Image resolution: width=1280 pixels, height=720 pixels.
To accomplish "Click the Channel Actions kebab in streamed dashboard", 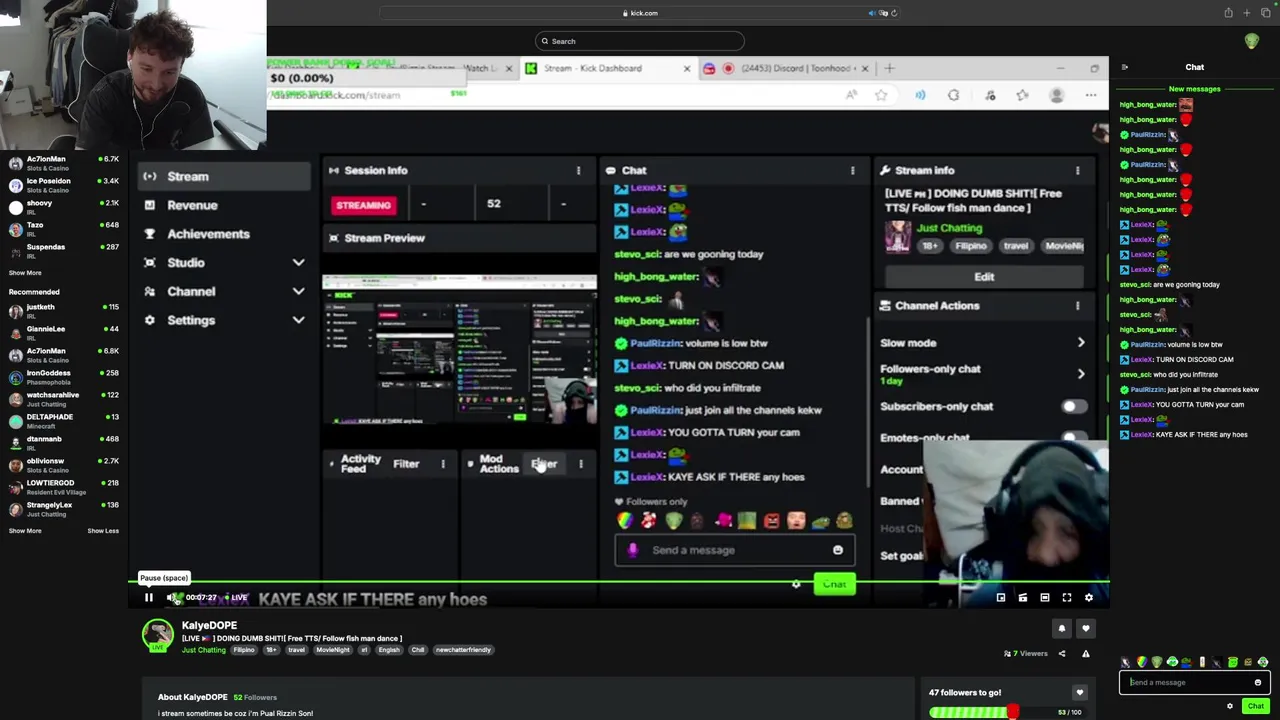I will [x=1077, y=306].
